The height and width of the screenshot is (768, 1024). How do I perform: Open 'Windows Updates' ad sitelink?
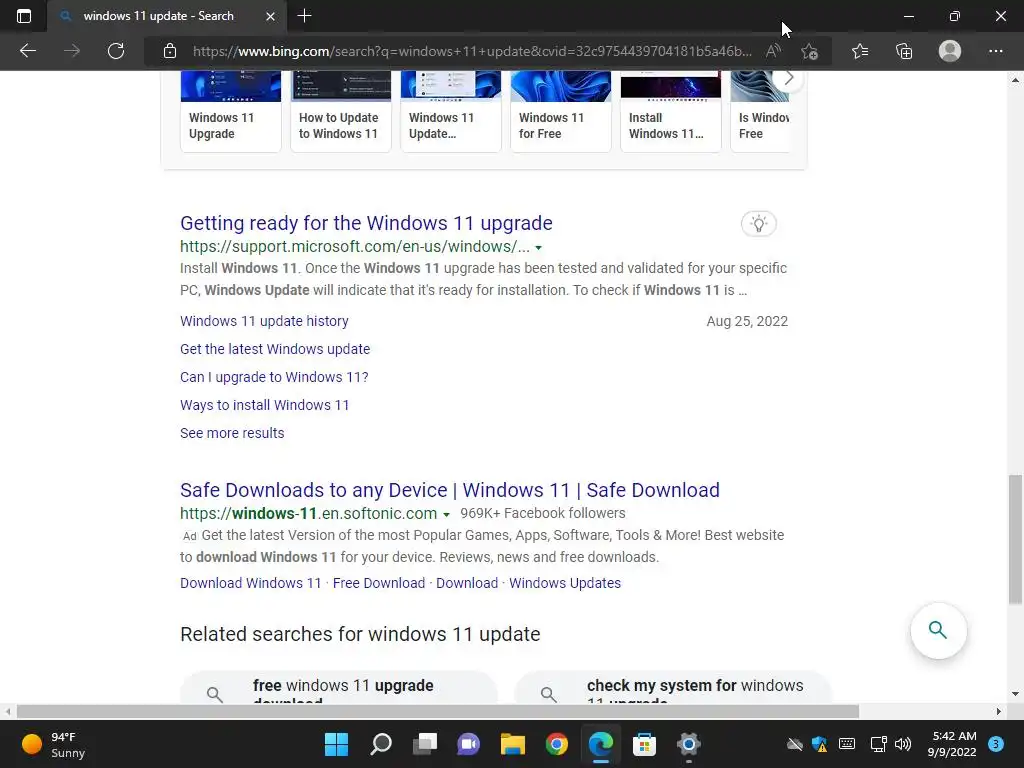coord(565,583)
